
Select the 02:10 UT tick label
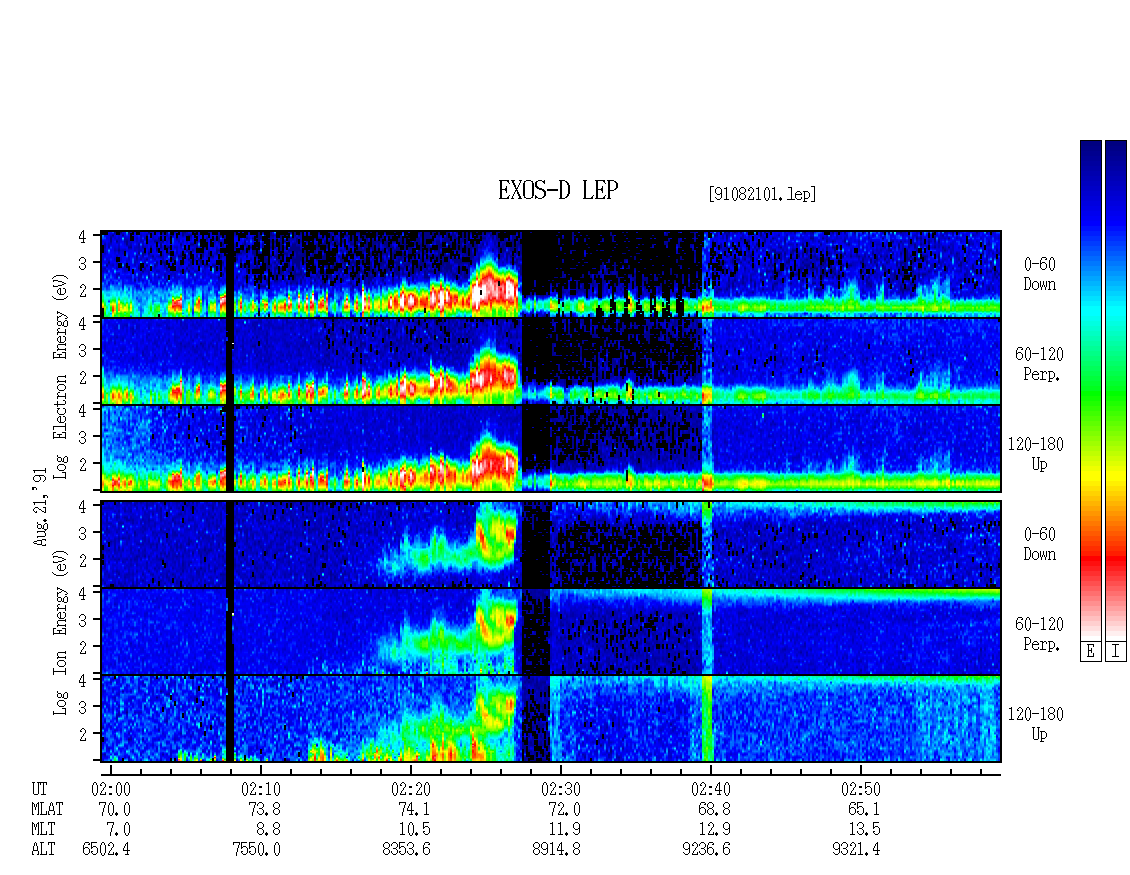point(261,789)
